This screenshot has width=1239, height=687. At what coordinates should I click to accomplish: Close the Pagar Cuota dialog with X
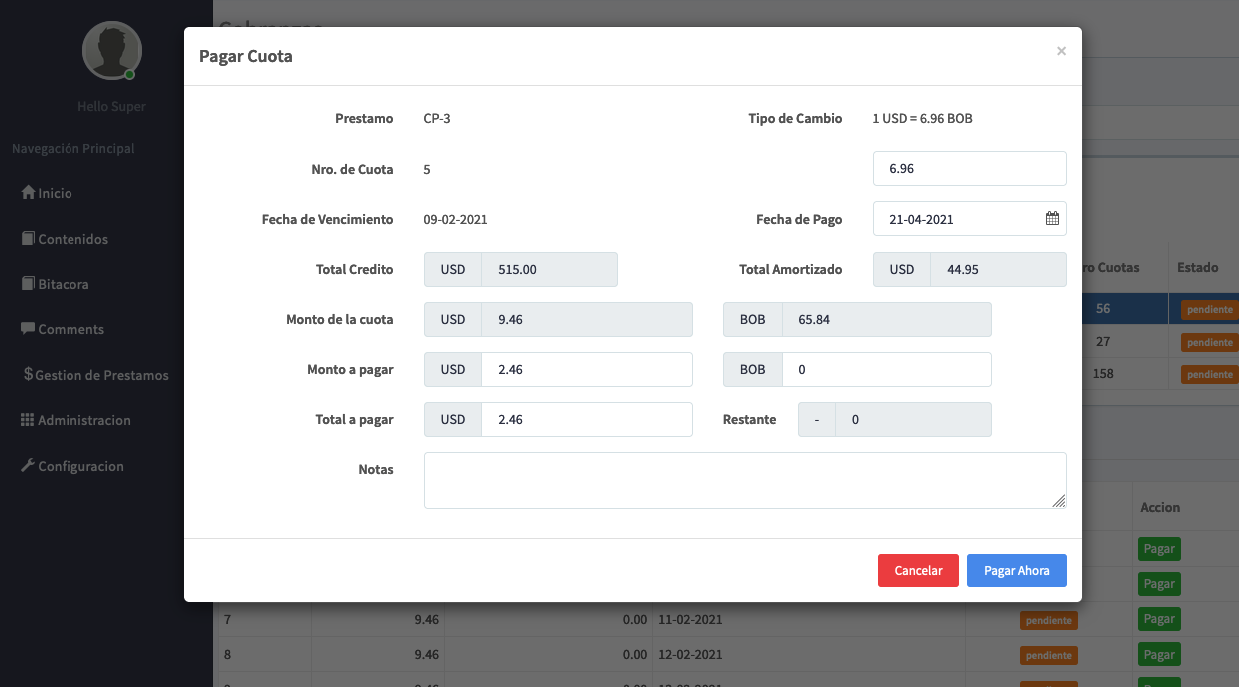coord(1061,51)
